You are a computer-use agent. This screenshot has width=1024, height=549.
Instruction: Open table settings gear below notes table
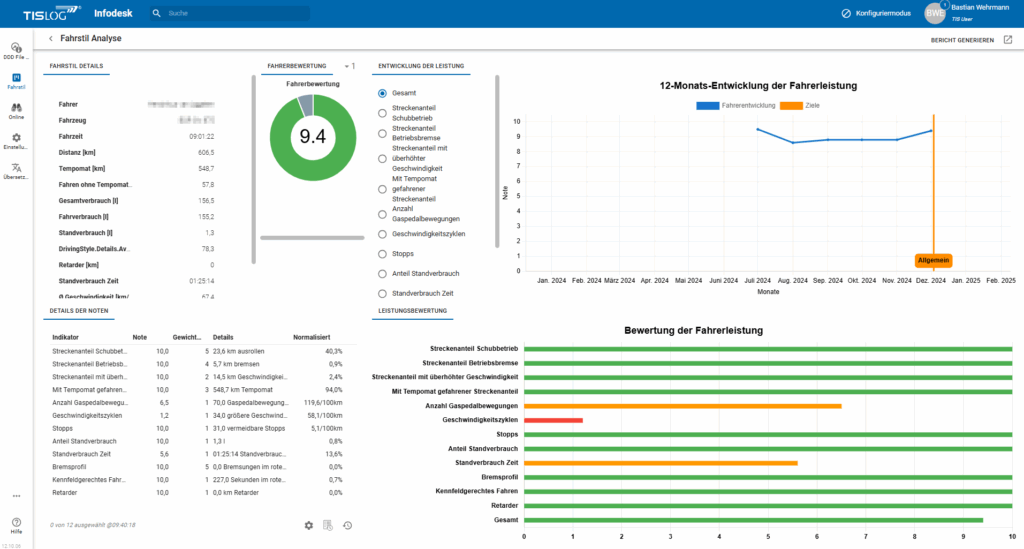coord(309,525)
